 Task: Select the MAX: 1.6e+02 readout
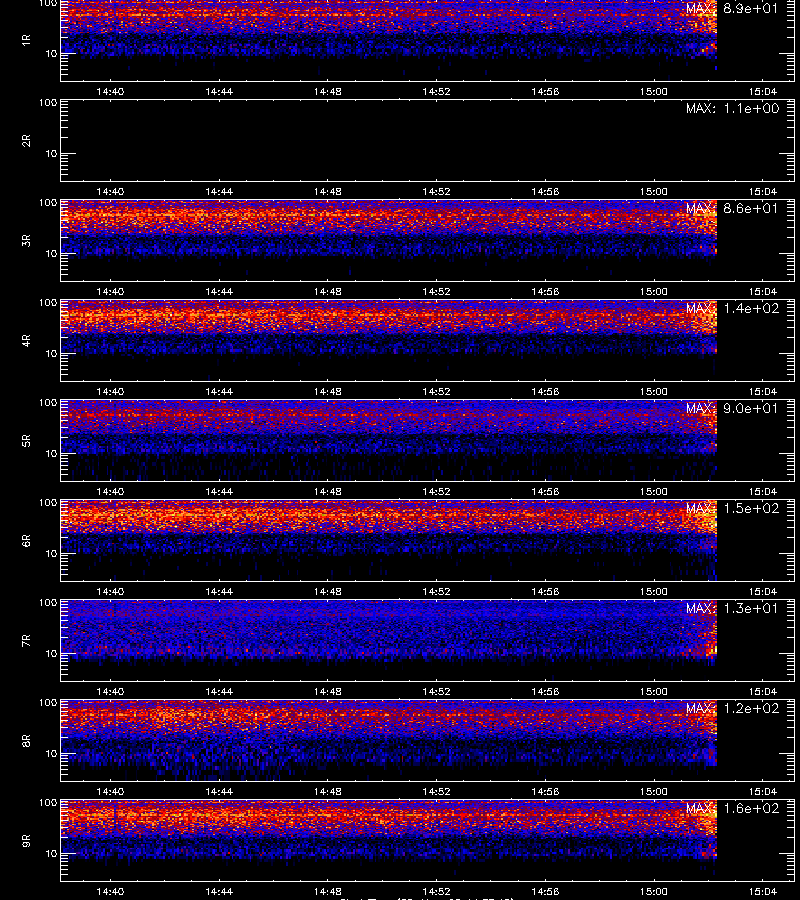tap(732, 808)
